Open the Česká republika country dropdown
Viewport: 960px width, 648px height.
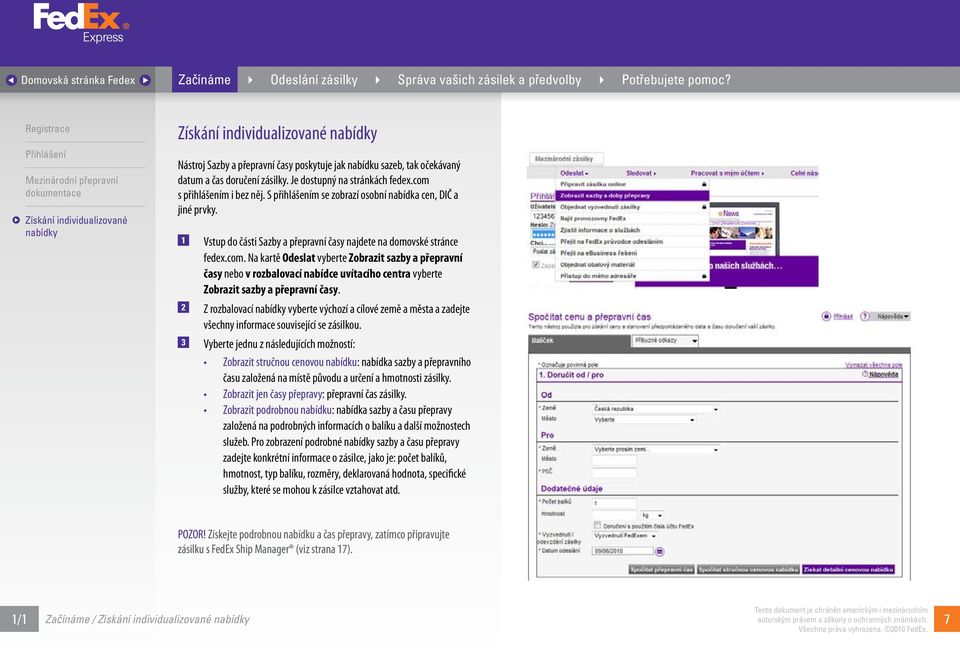coord(655,409)
